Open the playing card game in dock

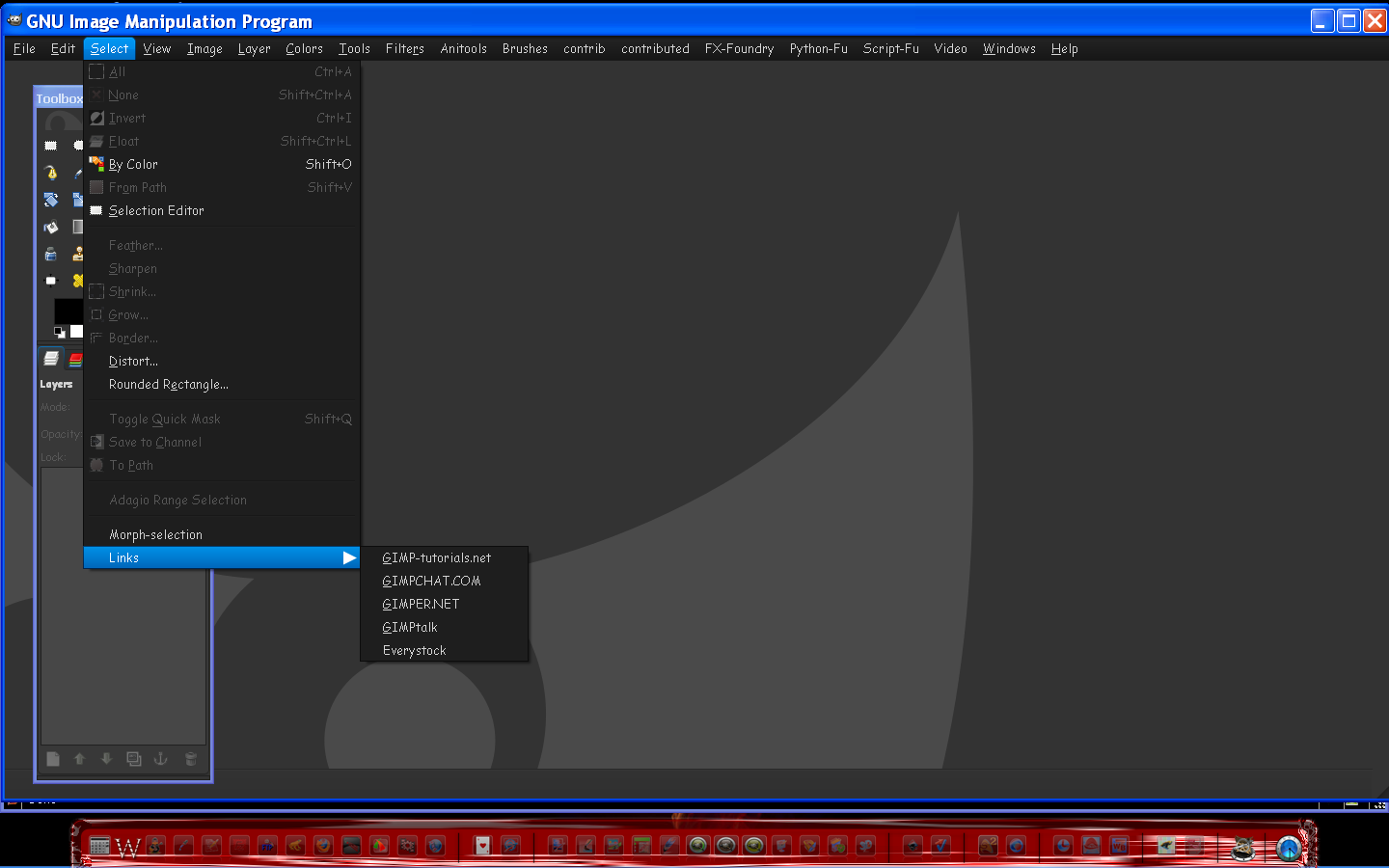coord(482,846)
